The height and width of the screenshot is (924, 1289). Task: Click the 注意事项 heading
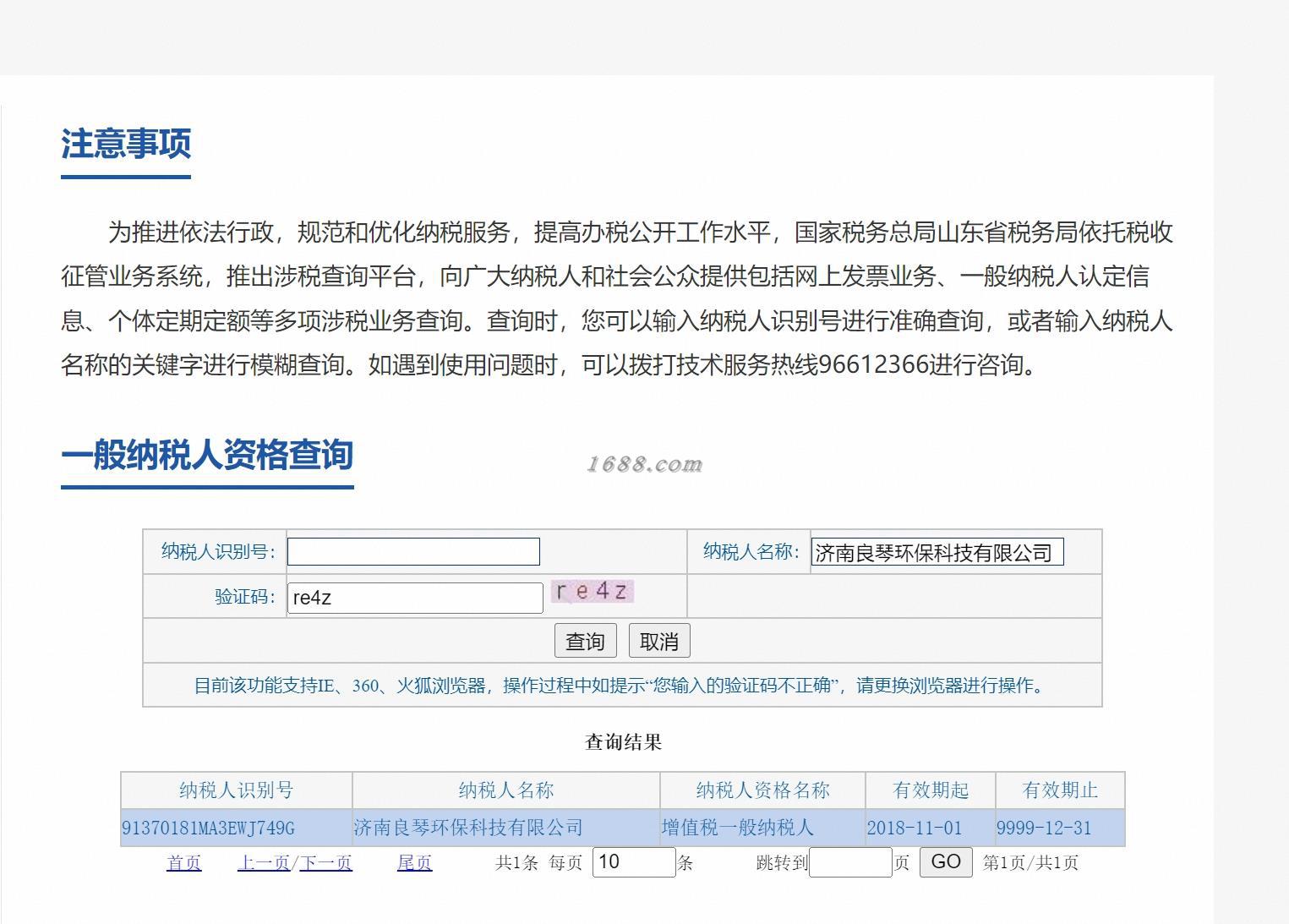[x=126, y=144]
